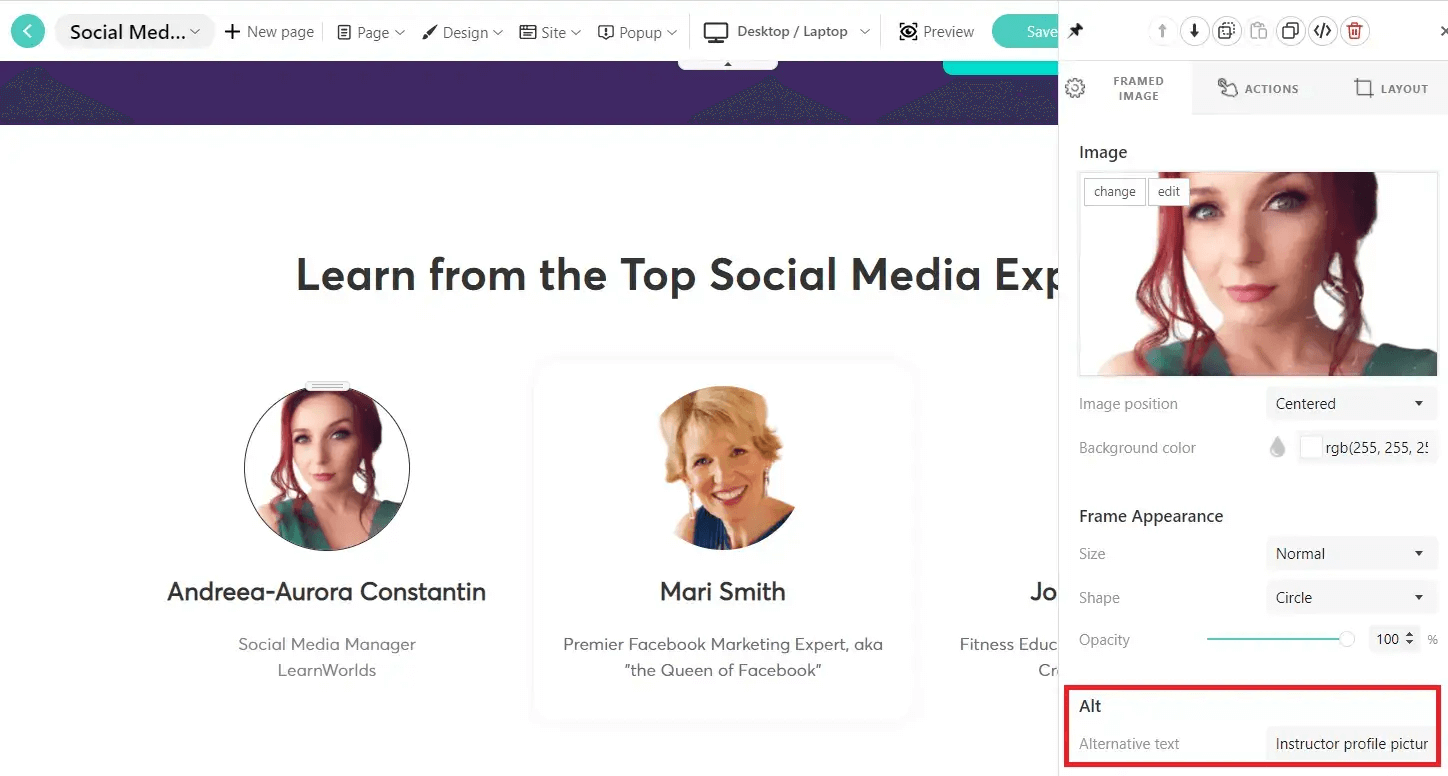Click the Alternative text input field

(x=1350, y=743)
